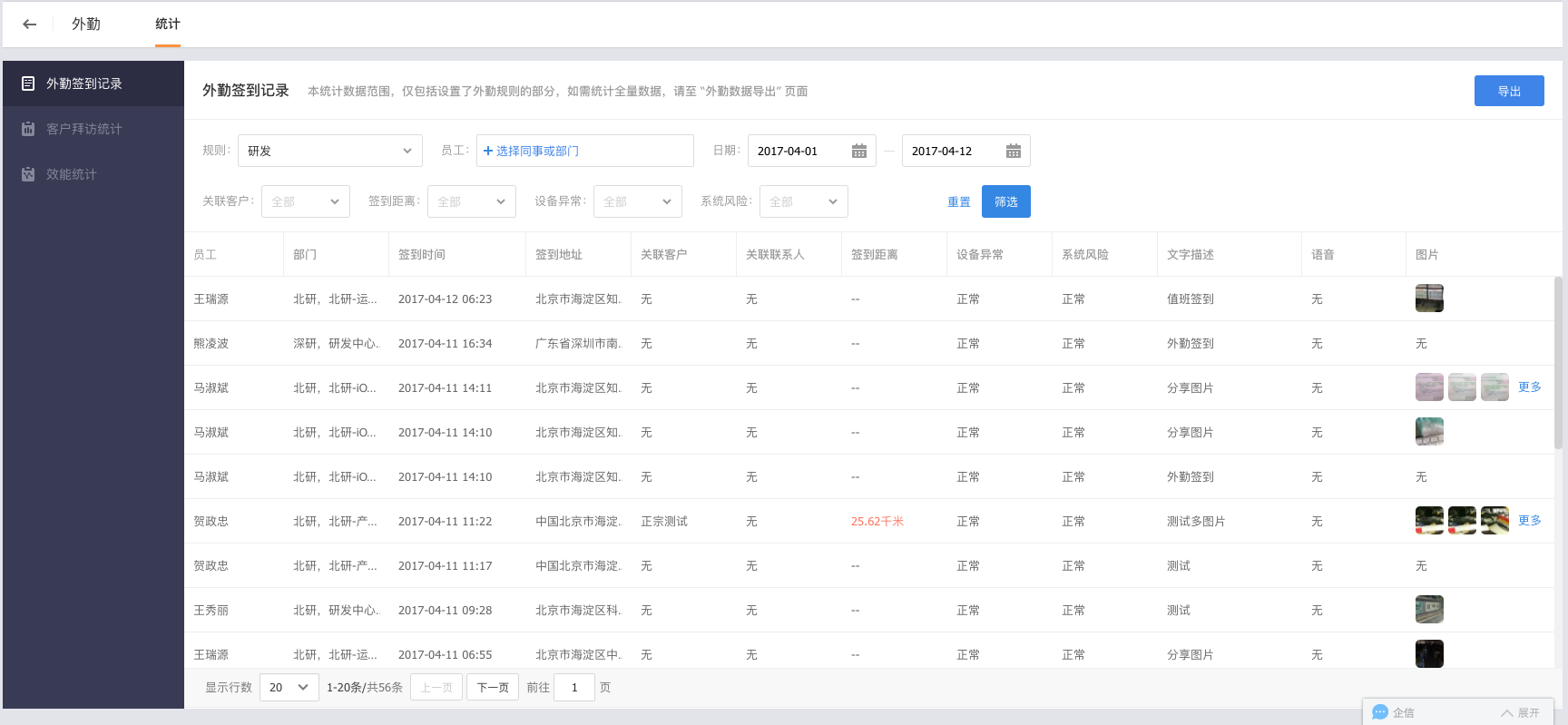Open first thumbnail in 贺政忠 11:22 row
The width and height of the screenshot is (1568, 725).
[1429, 521]
